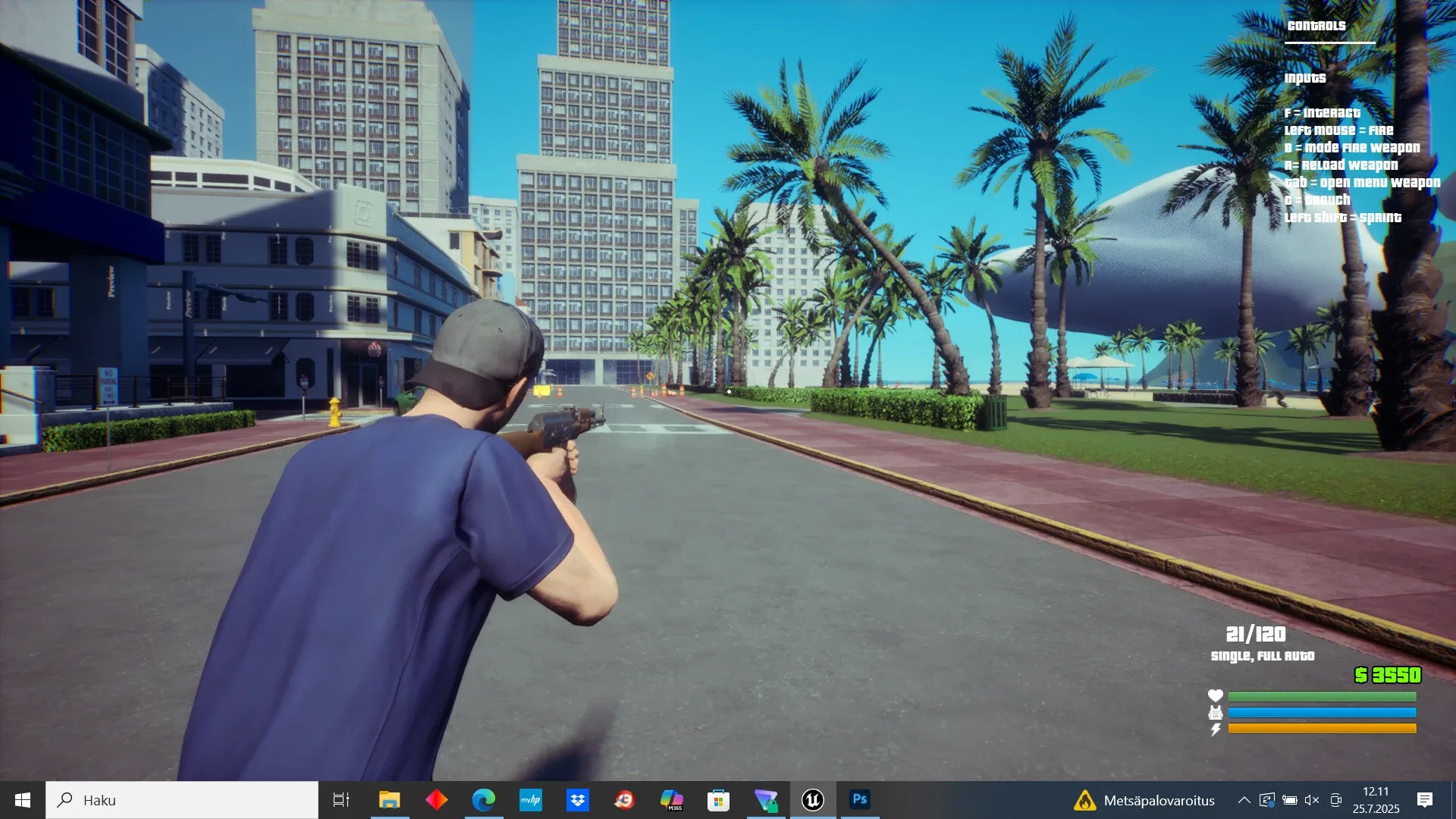Click the battery power icon in the tray
This screenshot has height=819, width=1456.
click(1290, 800)
